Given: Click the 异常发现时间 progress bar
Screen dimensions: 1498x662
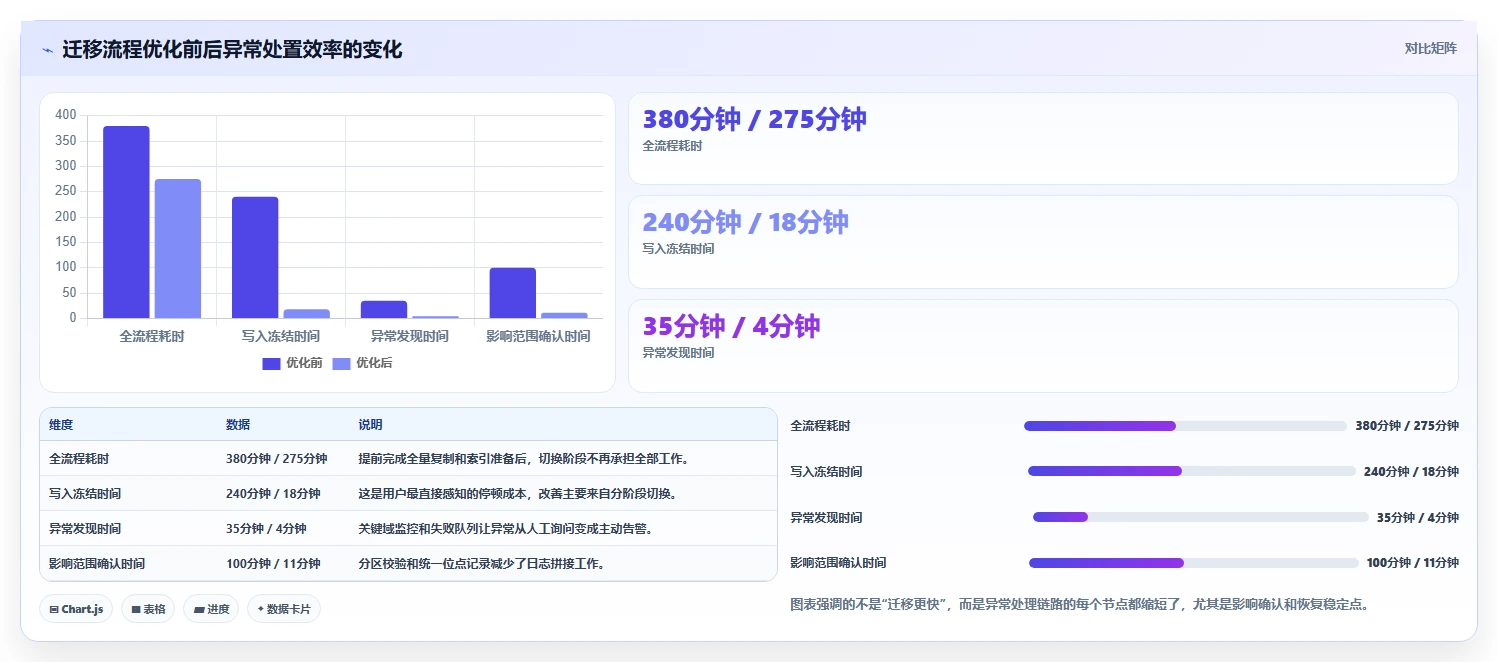Looking at the screenshot, I should click(x=1200, y=517).
